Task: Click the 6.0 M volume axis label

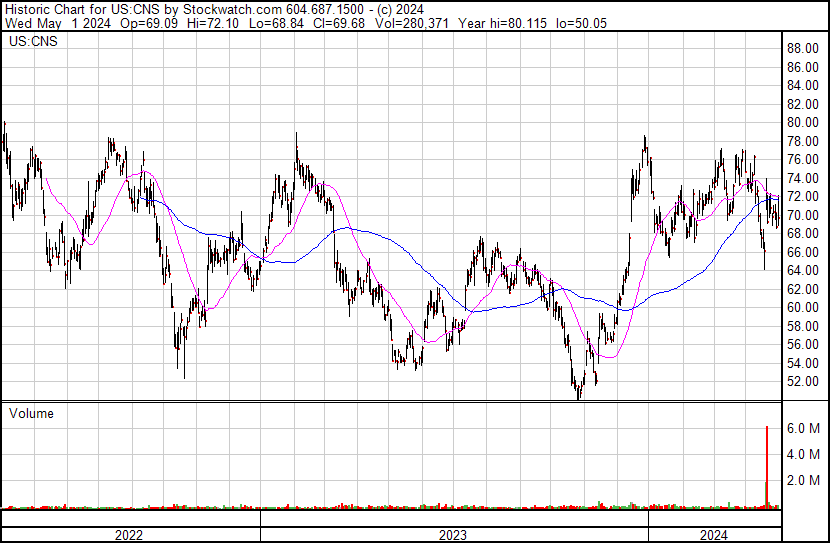Action: [803, 428]
